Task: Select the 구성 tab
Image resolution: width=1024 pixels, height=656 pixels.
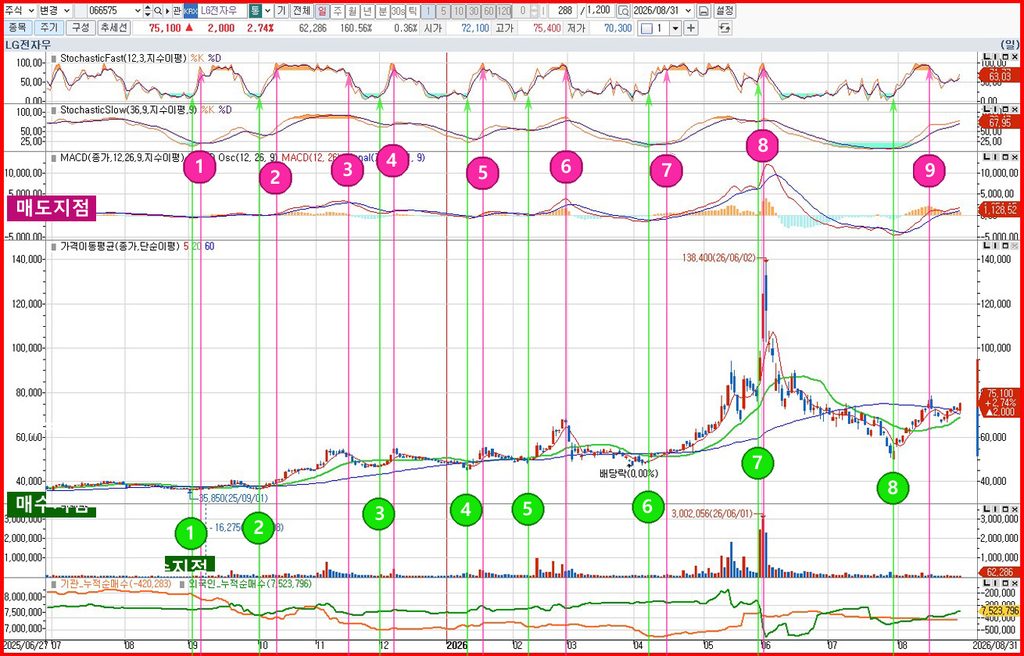Action: click(x=80, y=28)
